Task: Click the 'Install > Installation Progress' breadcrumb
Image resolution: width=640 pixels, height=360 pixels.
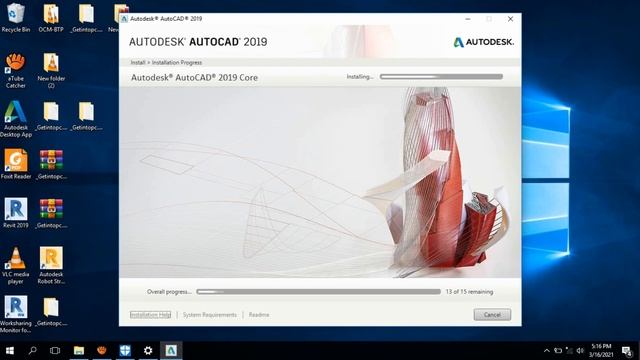Action: (166, 62)
